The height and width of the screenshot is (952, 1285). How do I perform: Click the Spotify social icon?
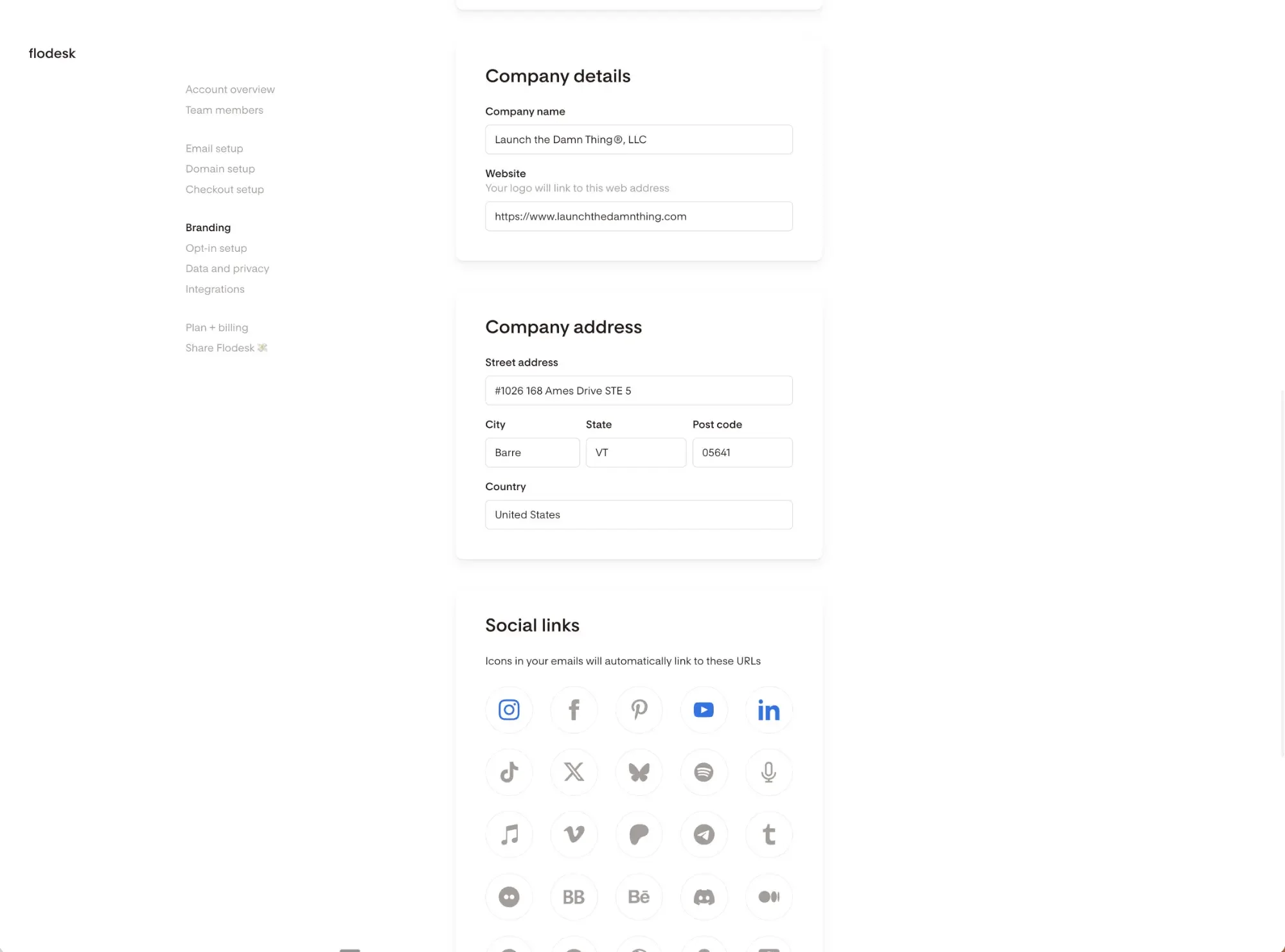point(704,772)
